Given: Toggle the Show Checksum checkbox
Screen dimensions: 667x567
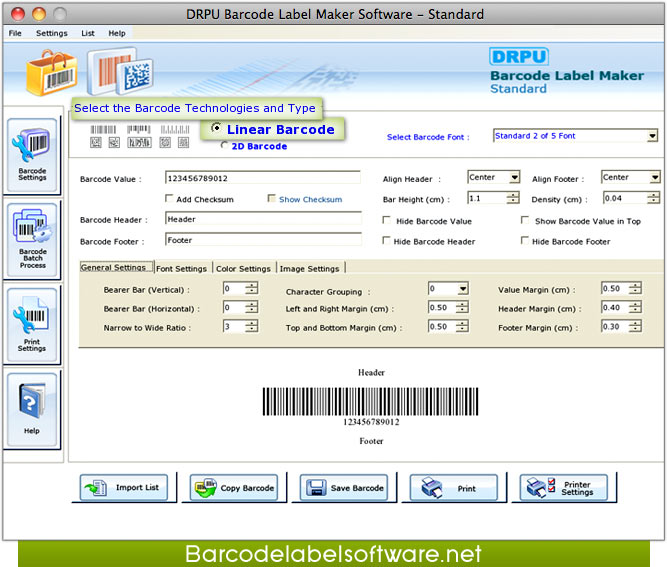Looking at the screenshot, I should pyautogui.click(x=271, y=198).
